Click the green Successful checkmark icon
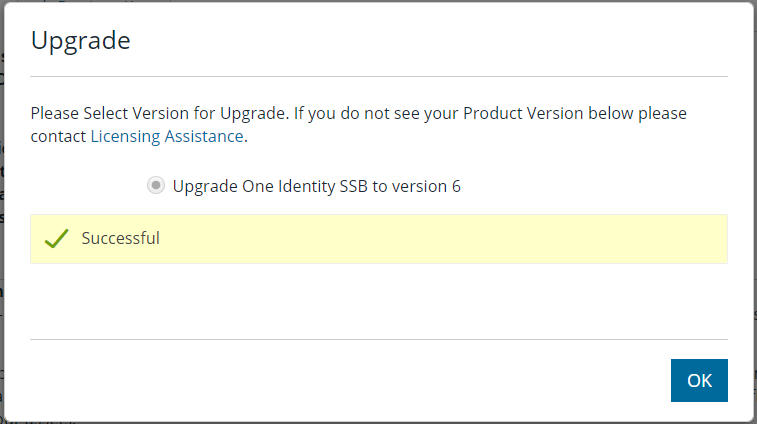The image size is (757, 424). (57, 239)
